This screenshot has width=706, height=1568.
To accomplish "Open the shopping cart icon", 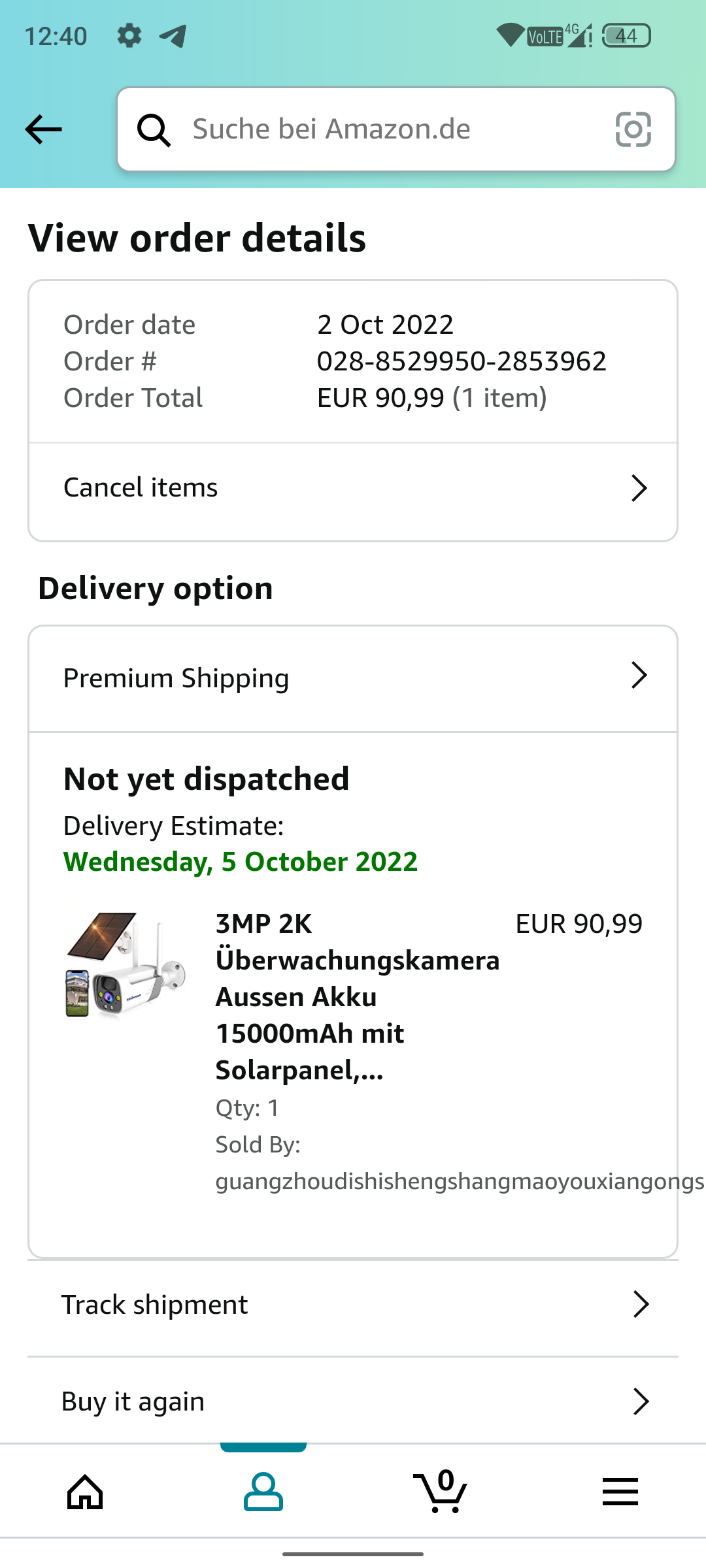I will tap(441, 1492).
